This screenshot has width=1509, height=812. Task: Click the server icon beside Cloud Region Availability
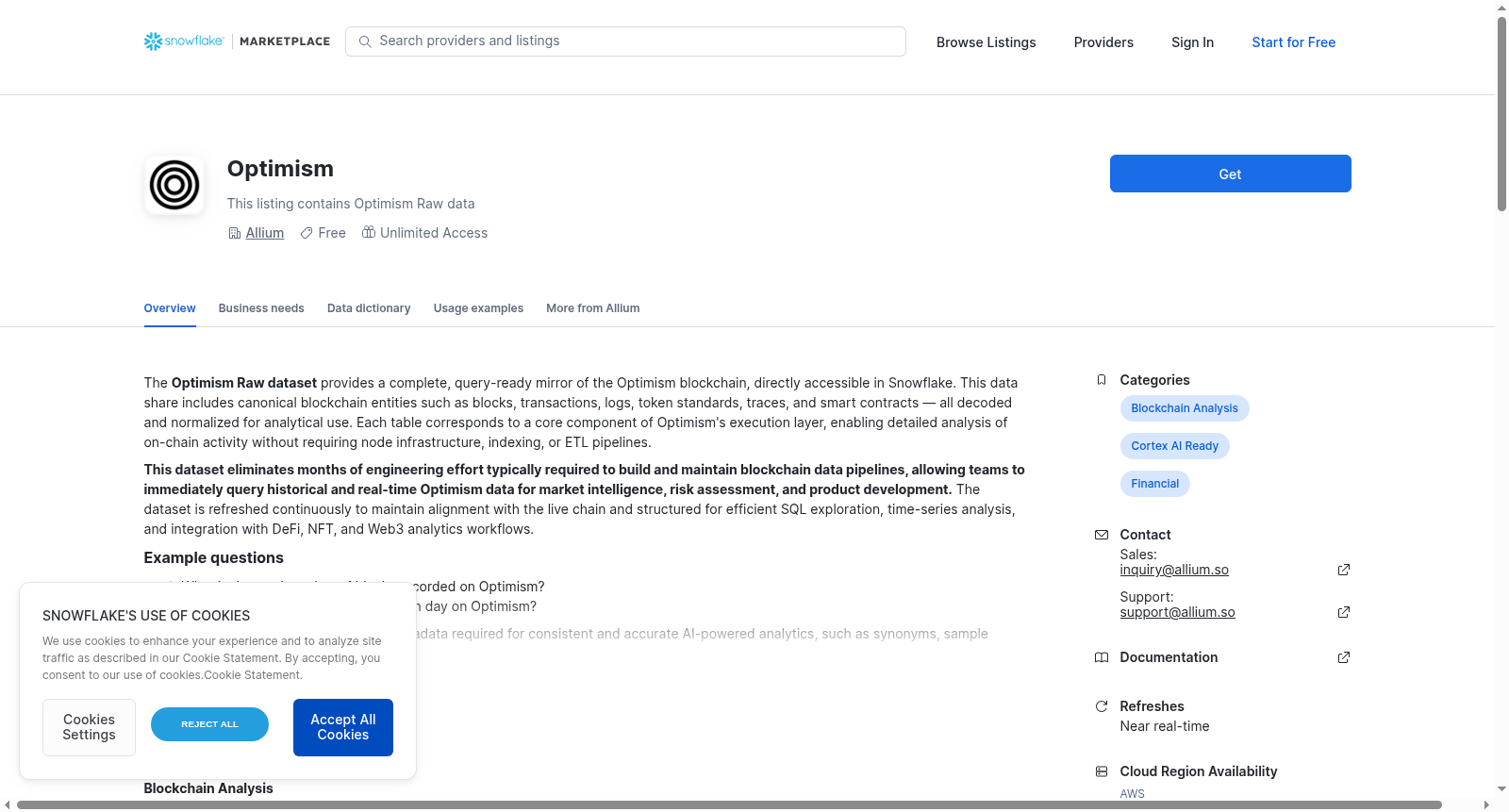click(x=1102, y=771)
